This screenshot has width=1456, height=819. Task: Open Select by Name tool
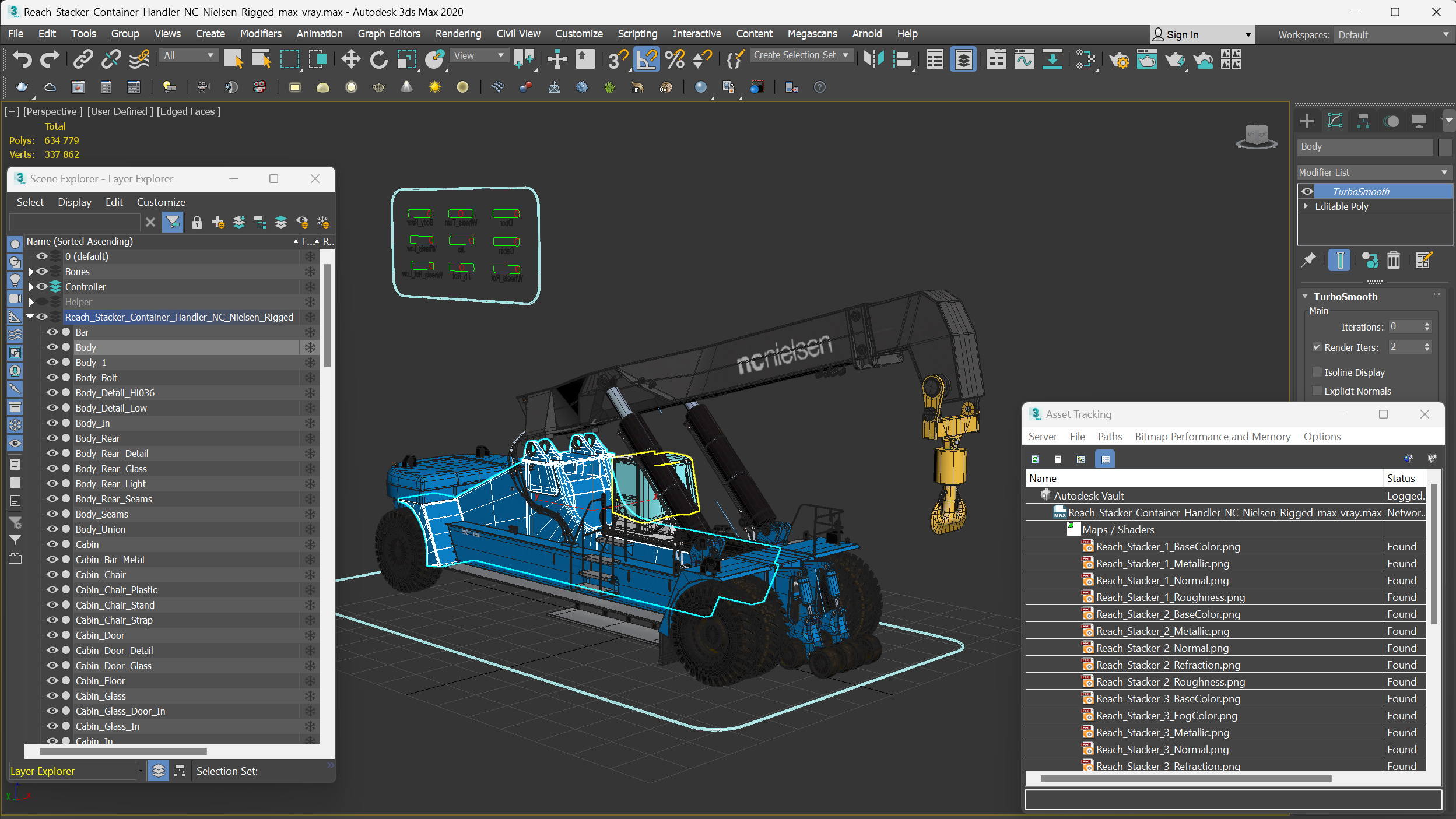point(261,59)
